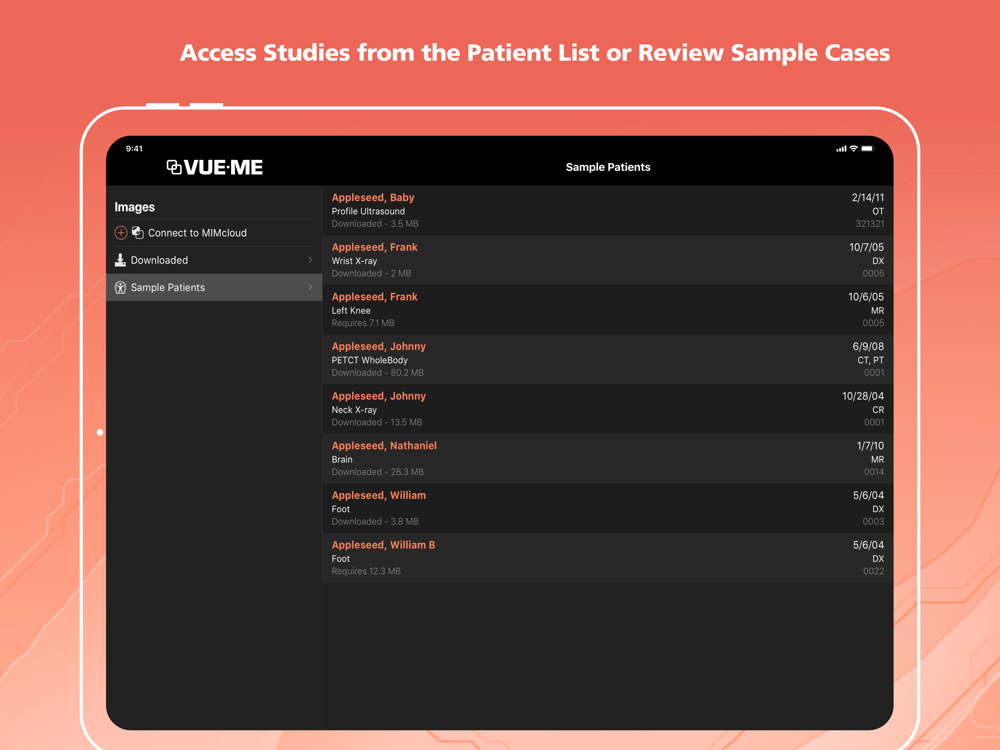Click the patient ID 321321
This screenshot has width=1000, height=750.
point(870,224)
